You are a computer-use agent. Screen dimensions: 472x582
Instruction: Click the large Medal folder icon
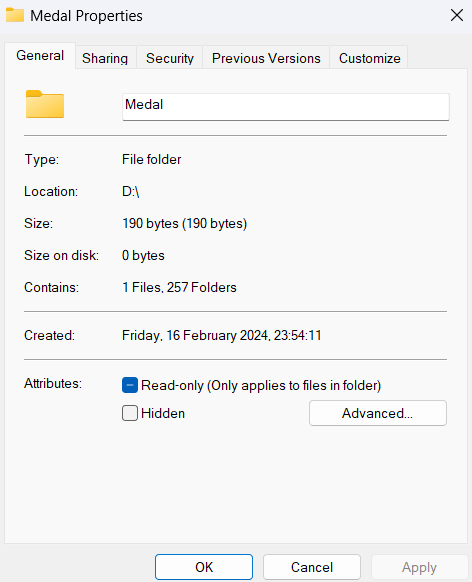45,104
